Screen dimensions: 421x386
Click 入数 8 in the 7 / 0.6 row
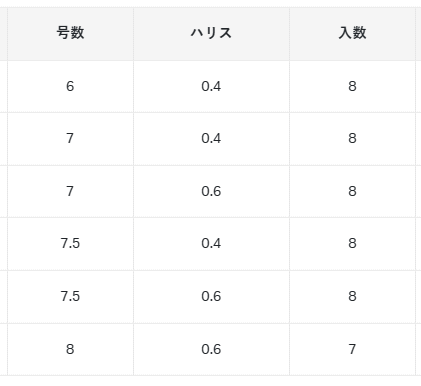(x=352, y=191)
